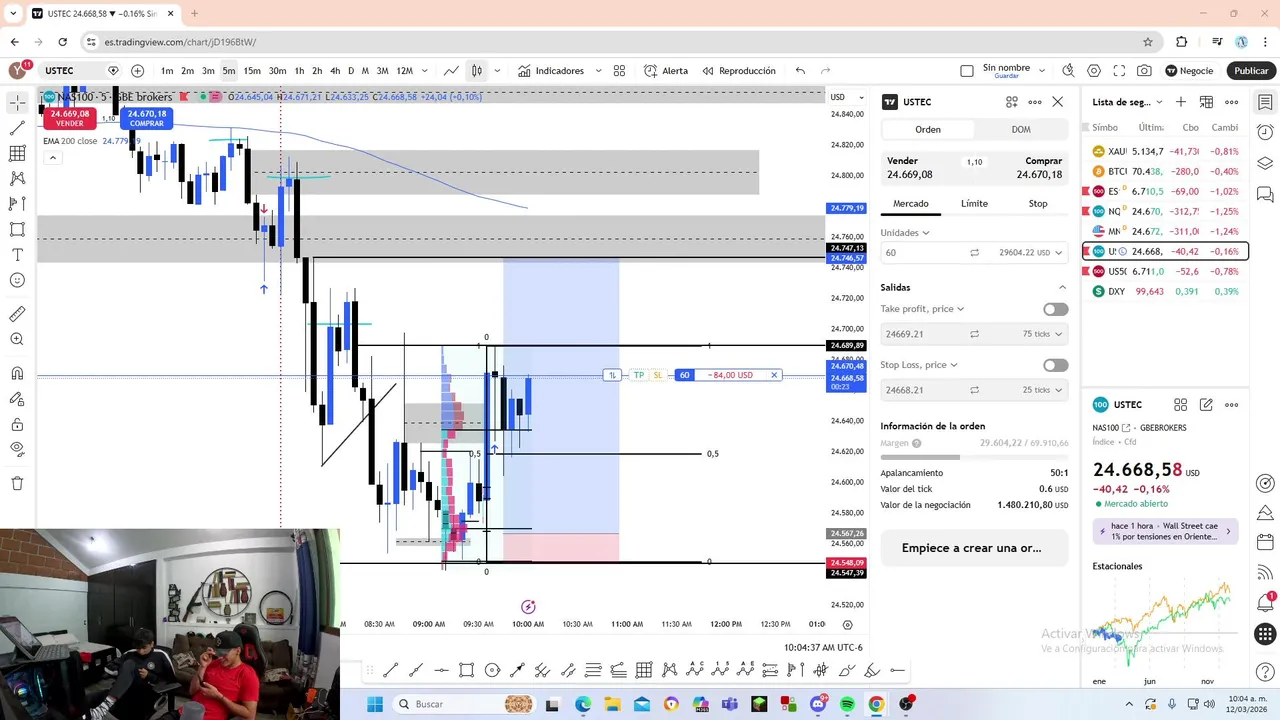Open the Indicadores menu
1280x720 pixels.
pyautogui.click(x=551, y=71)
